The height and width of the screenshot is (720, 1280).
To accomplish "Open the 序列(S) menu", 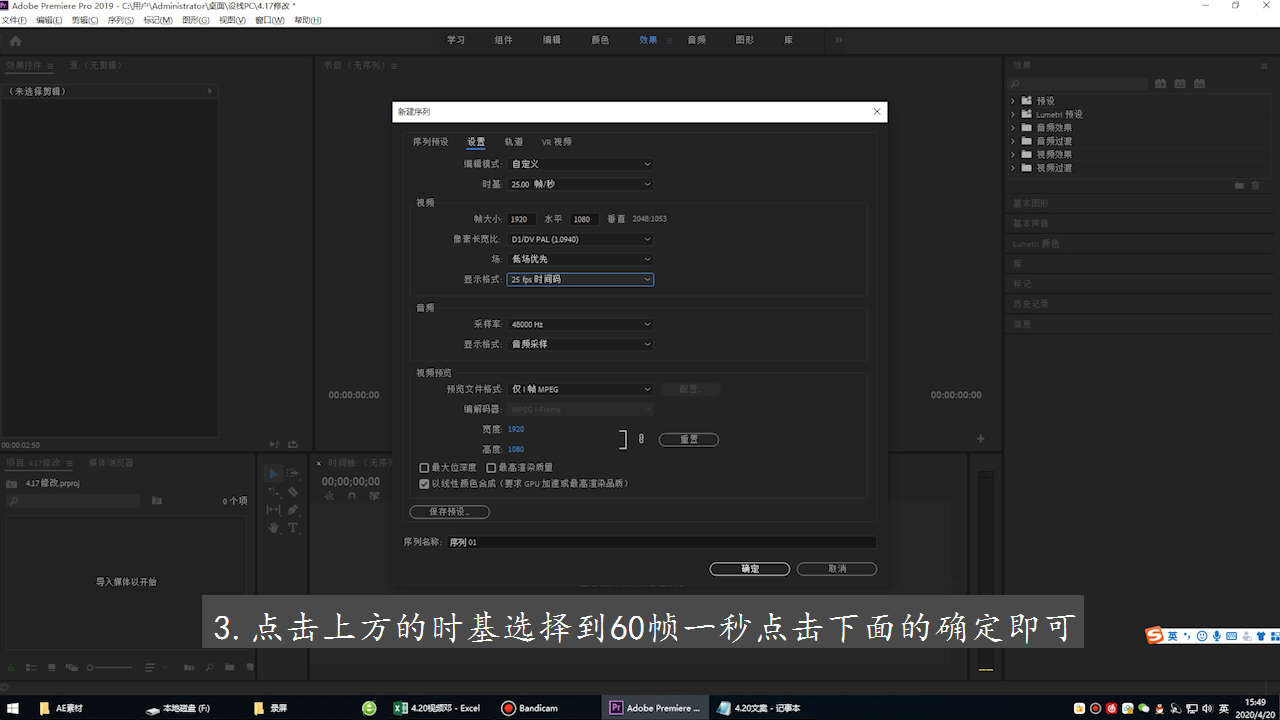I will 121,20.
